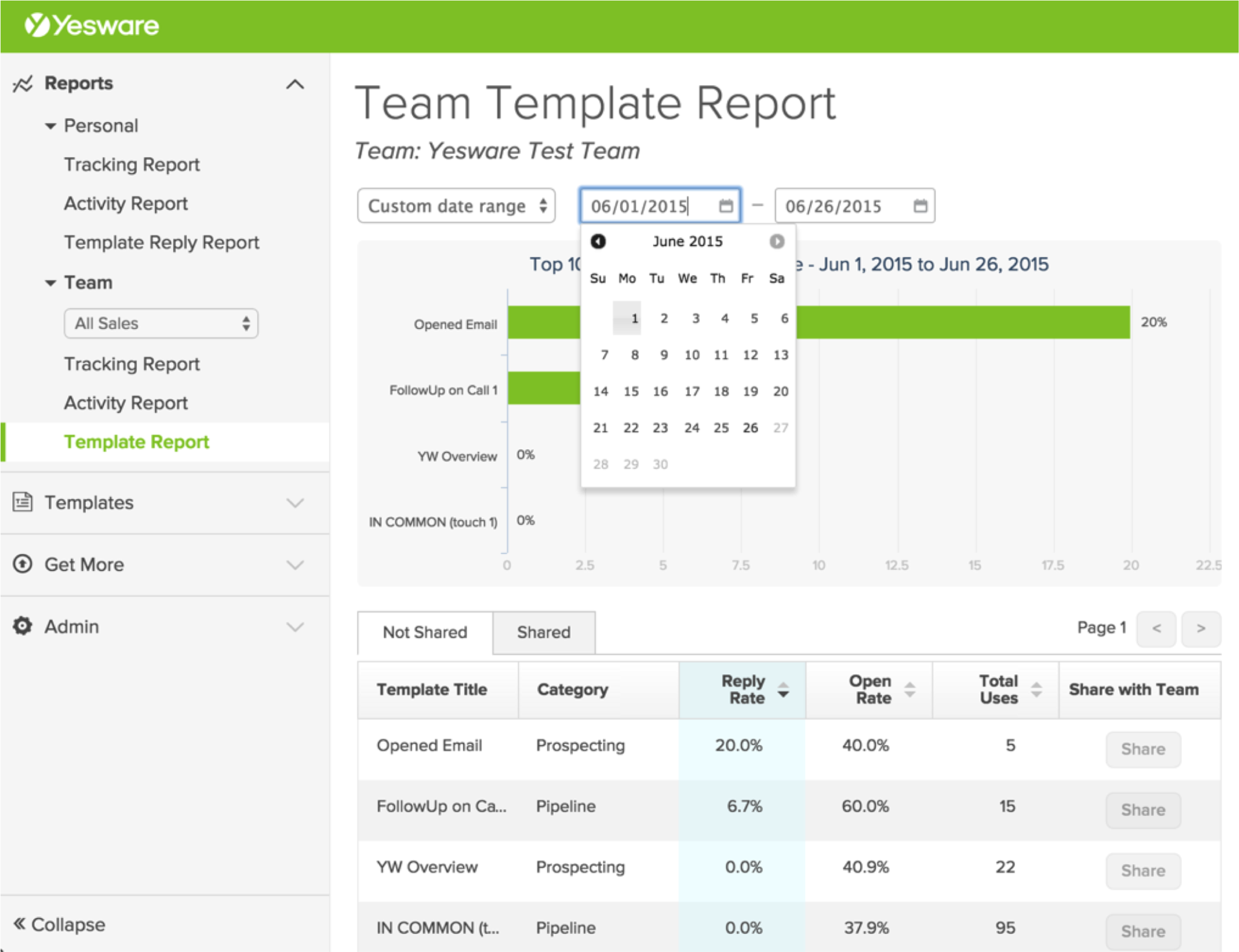Click the Collapse sidebar link
Image resolution: width=1239 pixels, height=952 pixels.
point(59,924)
